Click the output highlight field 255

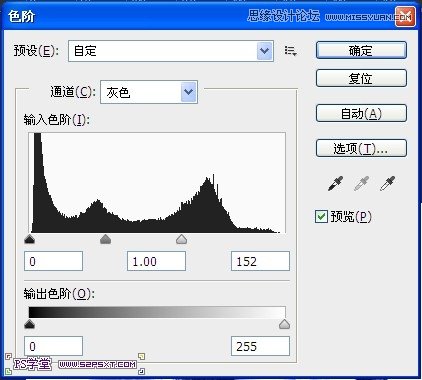[x=260, y=346]
